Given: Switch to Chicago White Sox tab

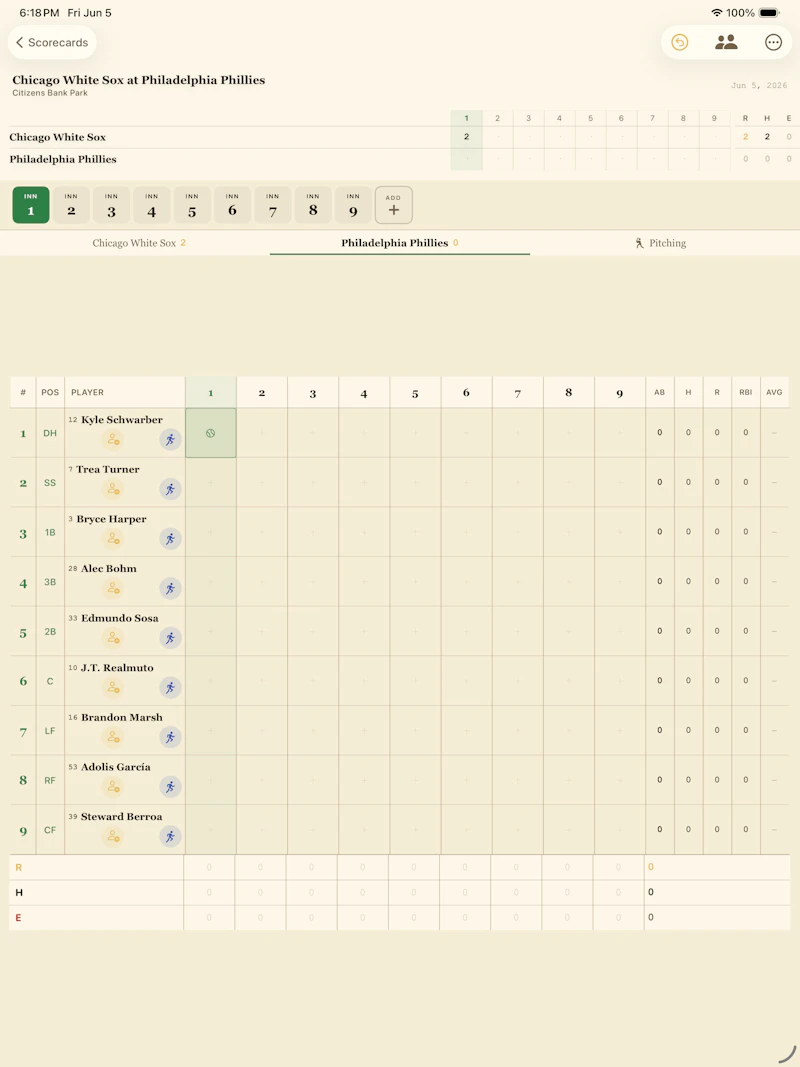Looking at the screenshot, I should pos(139,243).
